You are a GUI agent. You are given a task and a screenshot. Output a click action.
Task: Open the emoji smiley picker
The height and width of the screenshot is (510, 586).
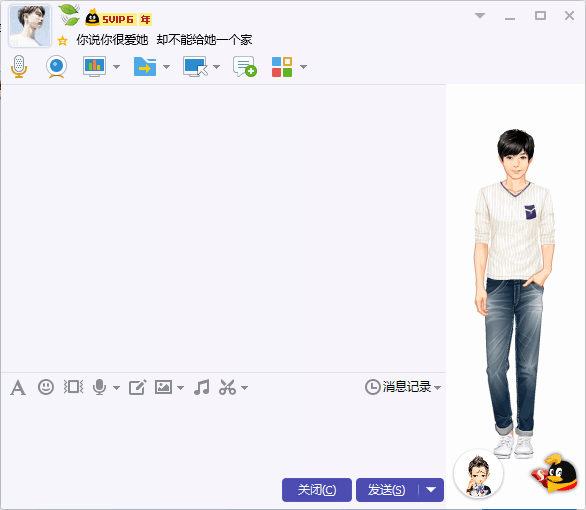click(x=46, y=387)
